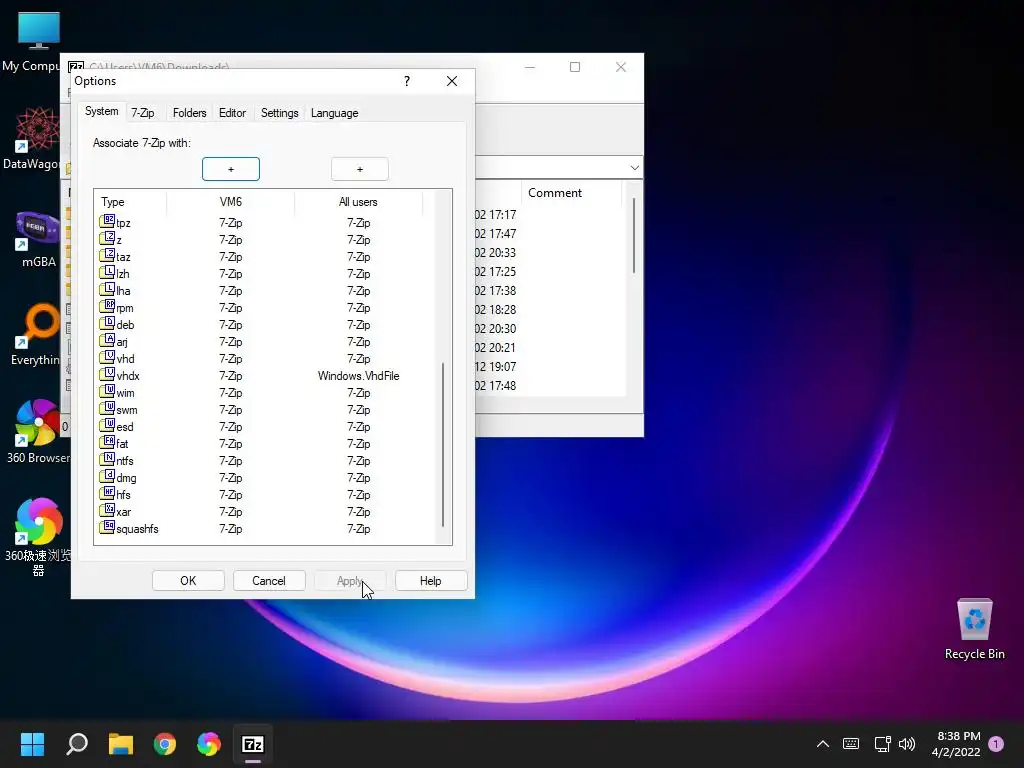The image size is (1024, 768).
Task: Switch to the 7-Zip tab
Action: coord(142,113)
